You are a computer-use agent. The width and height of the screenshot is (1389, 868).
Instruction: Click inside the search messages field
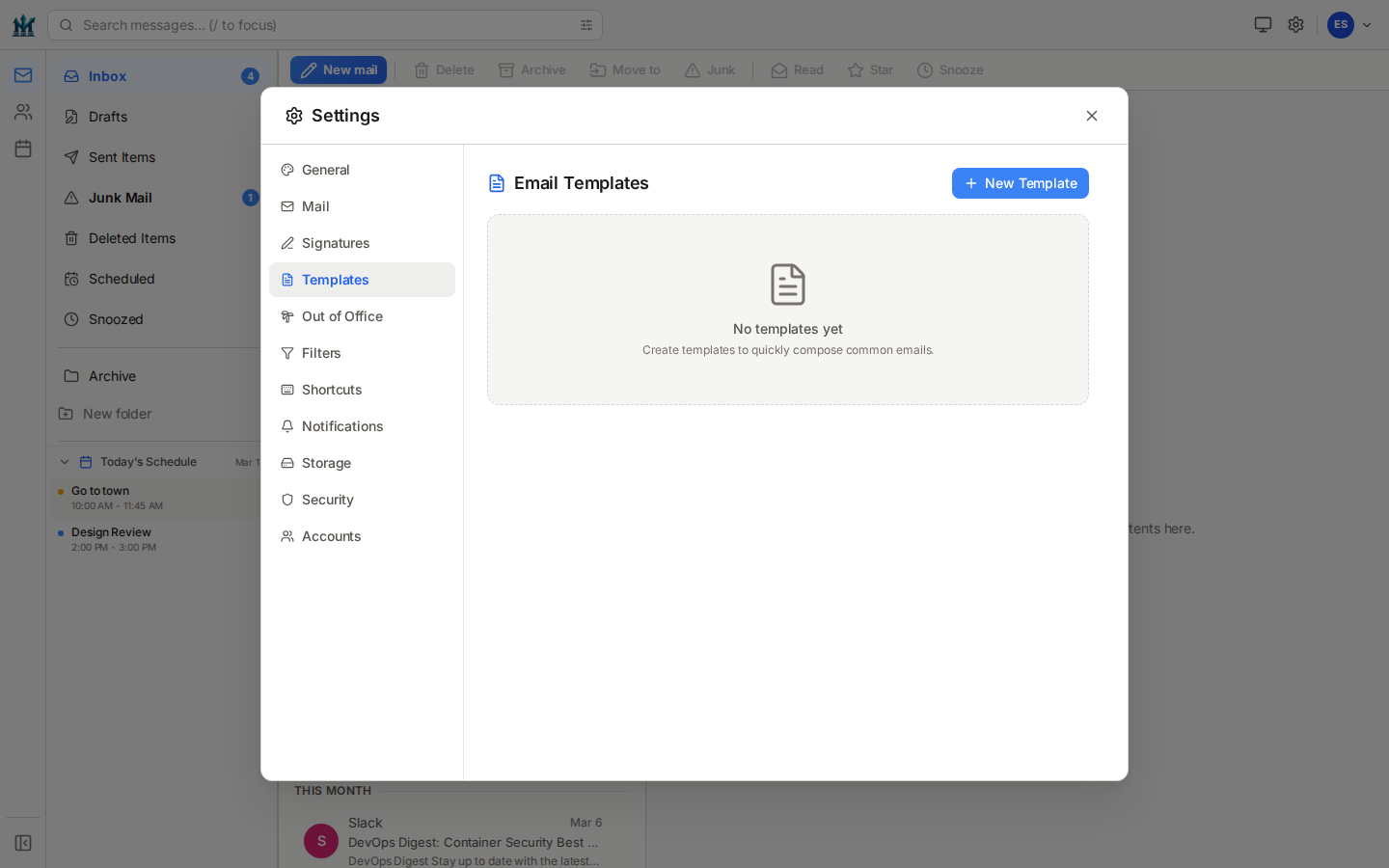tap(289, 25)
